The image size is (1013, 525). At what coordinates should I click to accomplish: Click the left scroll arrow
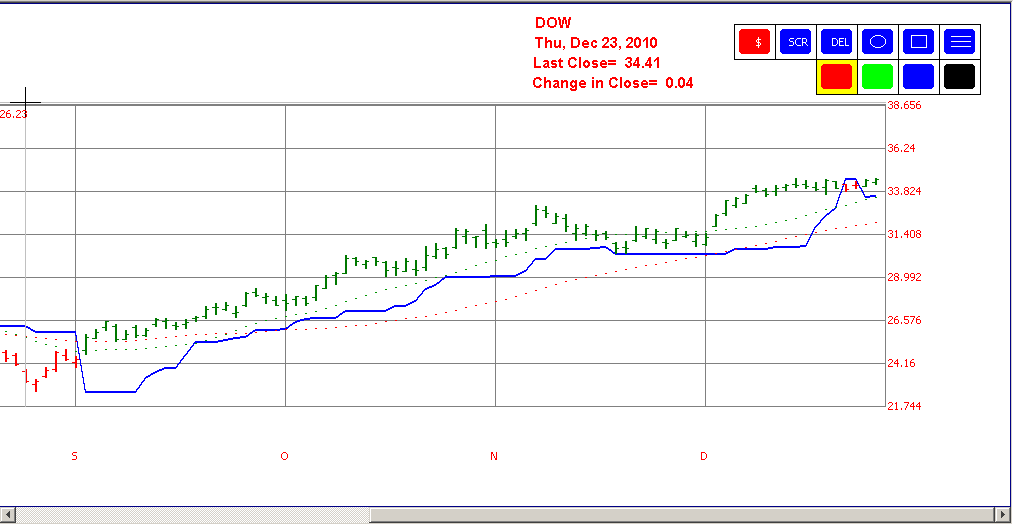click(8, 515)
